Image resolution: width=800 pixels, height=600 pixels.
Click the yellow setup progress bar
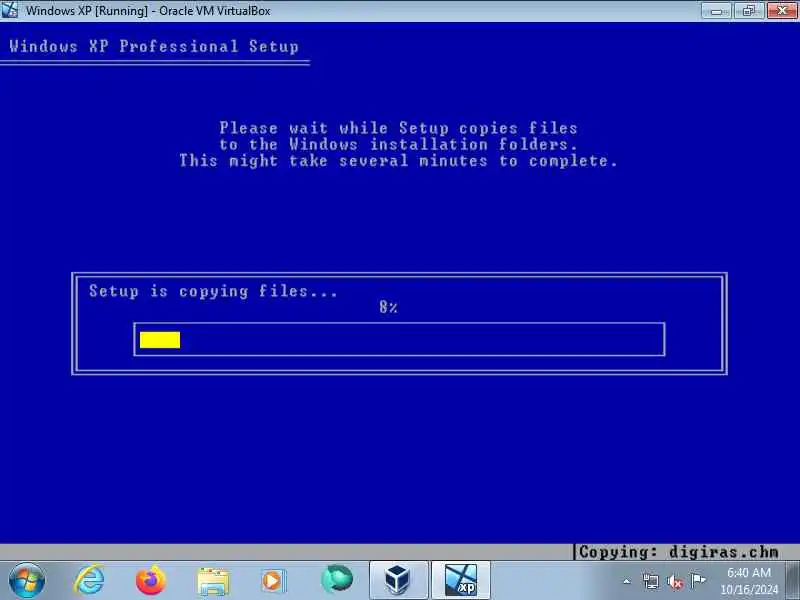pos(160,340)
